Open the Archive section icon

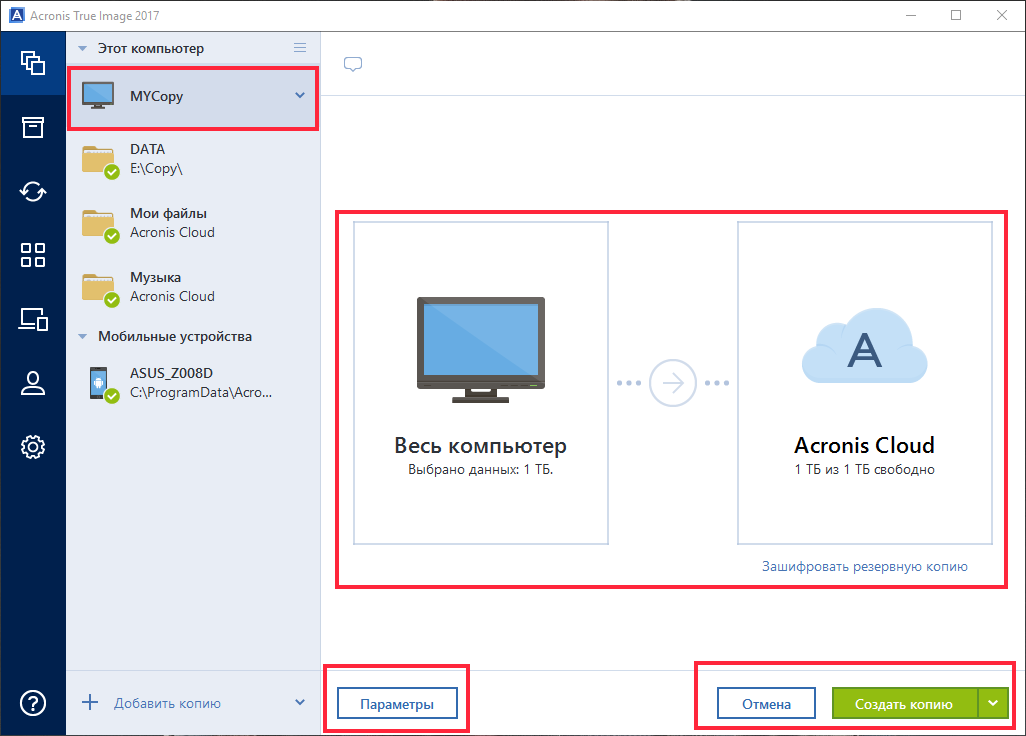(33, 127)
